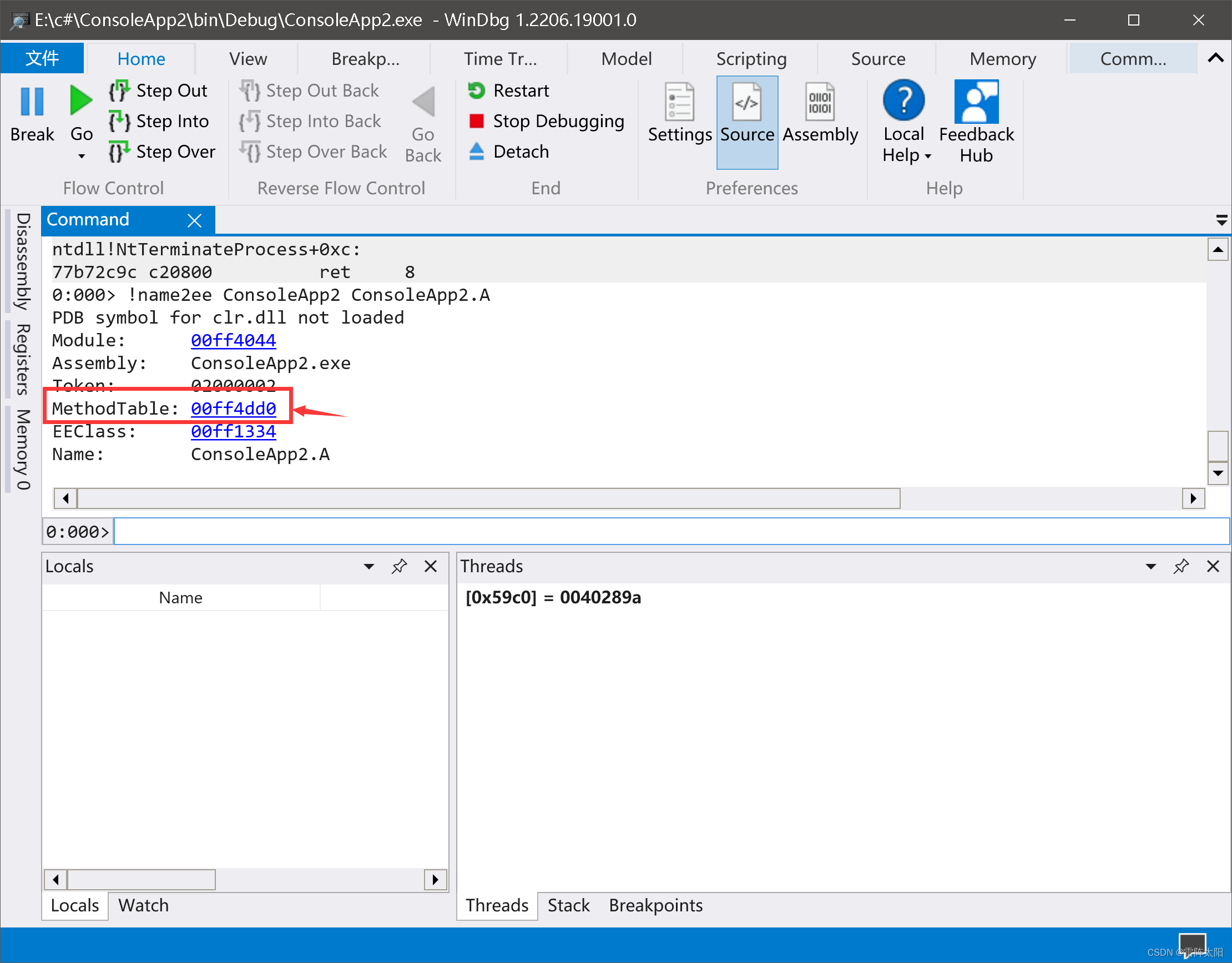Image resolution: width=1232 pixels, height=963 pixels.
Task: Collapse the ribbon with the chevron
Action: [1216, 58]
